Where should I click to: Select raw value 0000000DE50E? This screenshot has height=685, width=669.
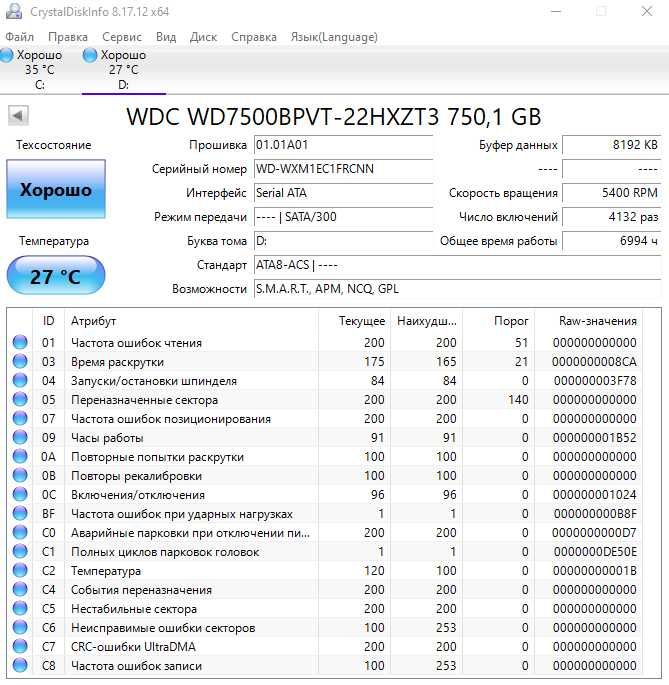(x=595, y=552)
